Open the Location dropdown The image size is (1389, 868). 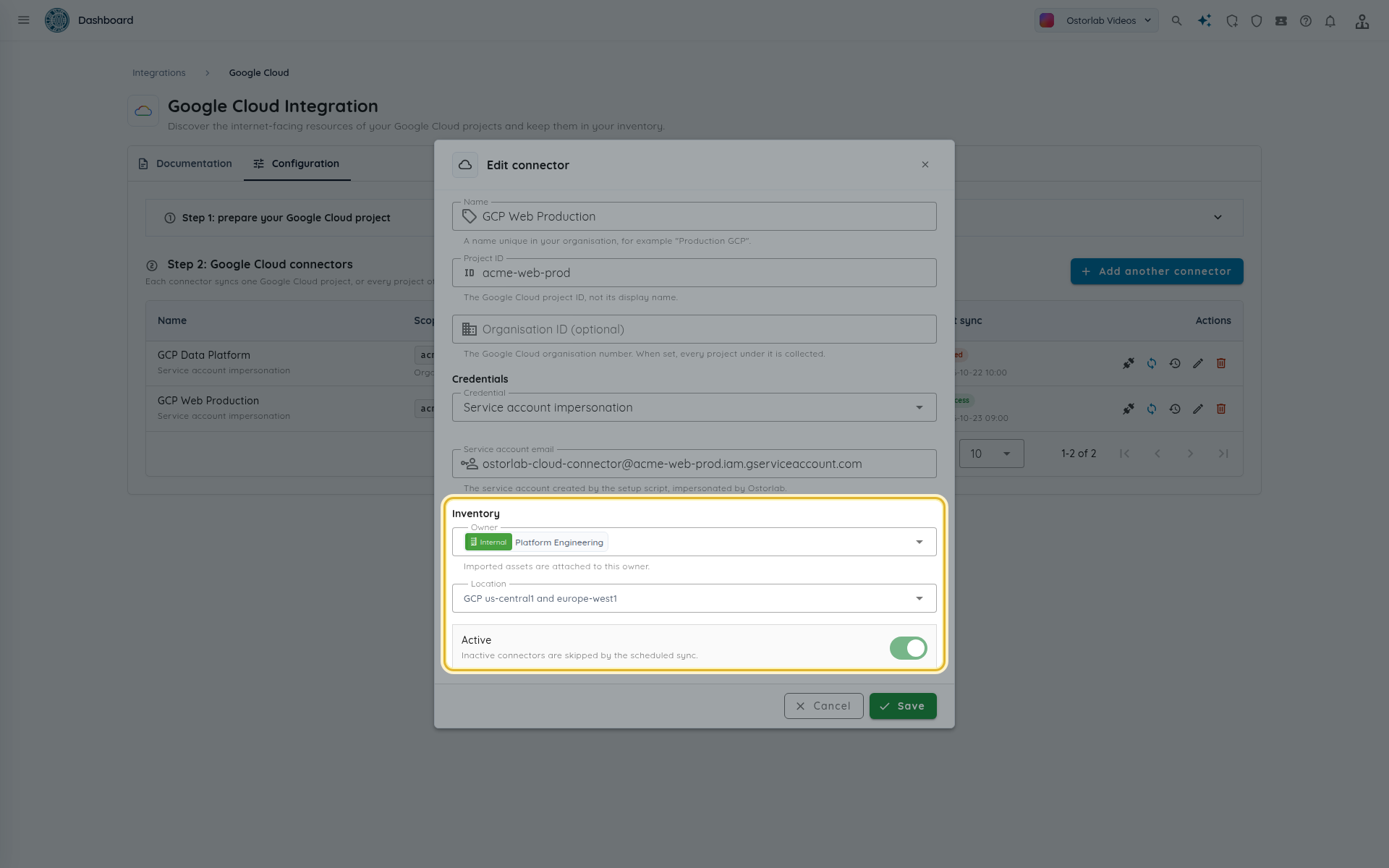[x=694, y=598]
